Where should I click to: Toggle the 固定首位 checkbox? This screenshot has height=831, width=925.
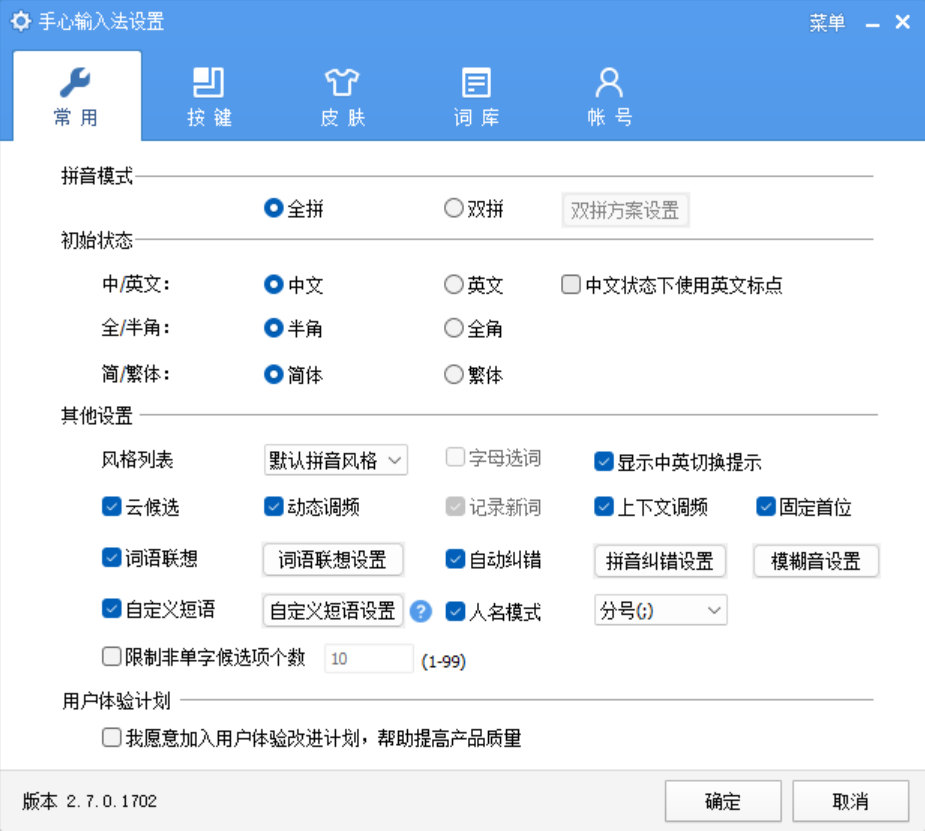(x=804, y=507)
